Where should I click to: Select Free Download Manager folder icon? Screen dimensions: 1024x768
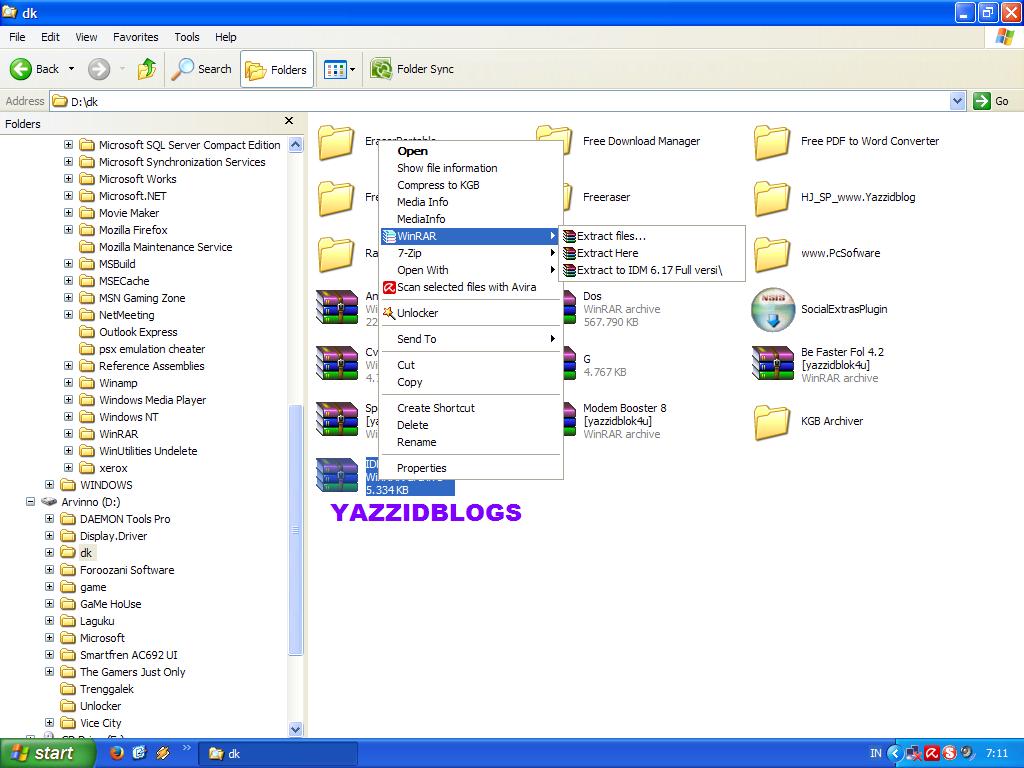coord(555,142)
